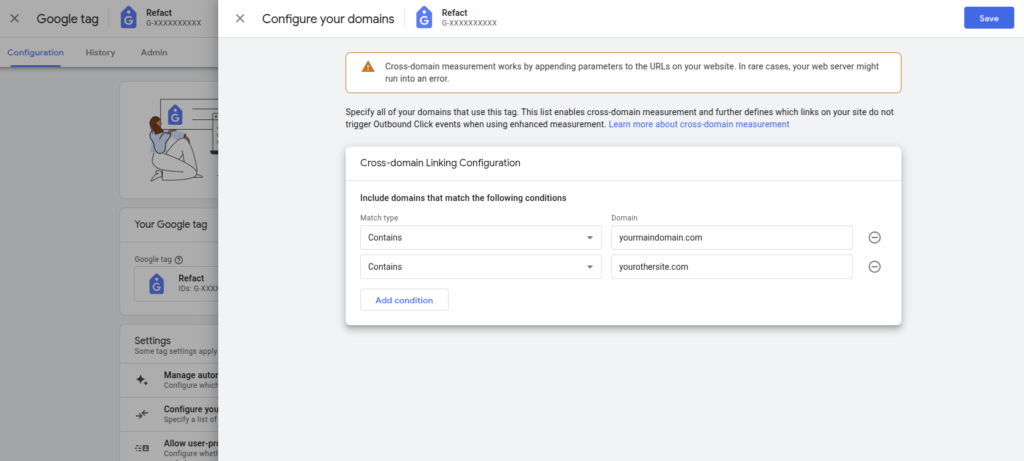Switch to the History tab

tap(100, 52)
